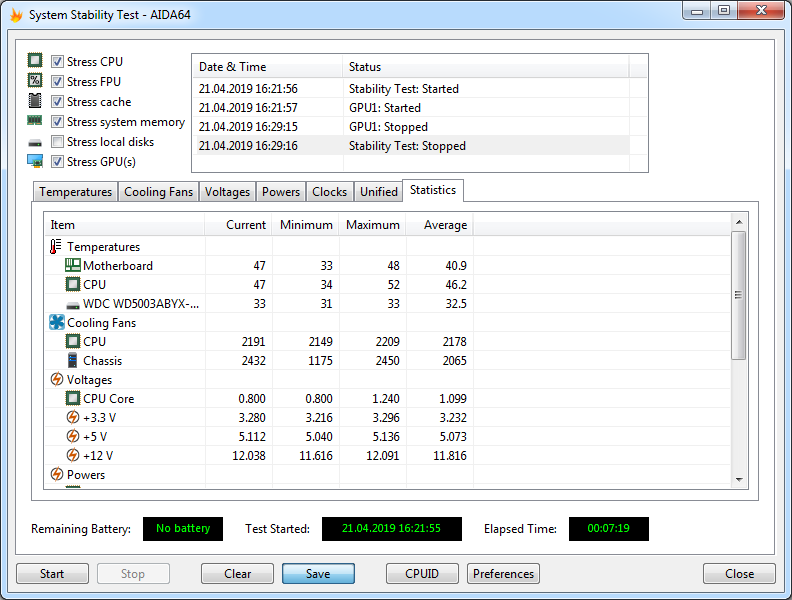
Task: Select the 'GPU1: Started' log entry
Action: (x=412, y=108)
